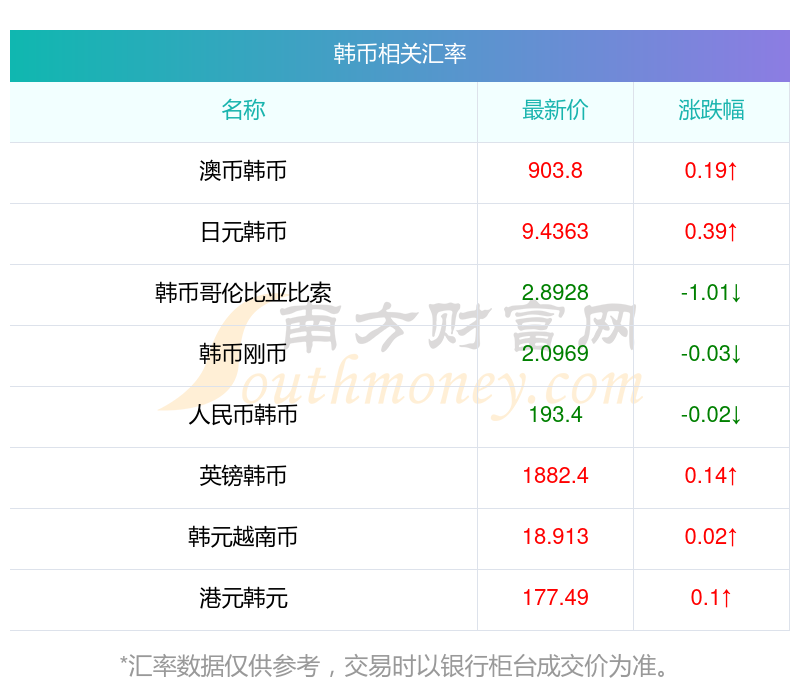Select the 英镑韩币 row name
This screenshot has width=800, height=698.
[x=243, y=476]
